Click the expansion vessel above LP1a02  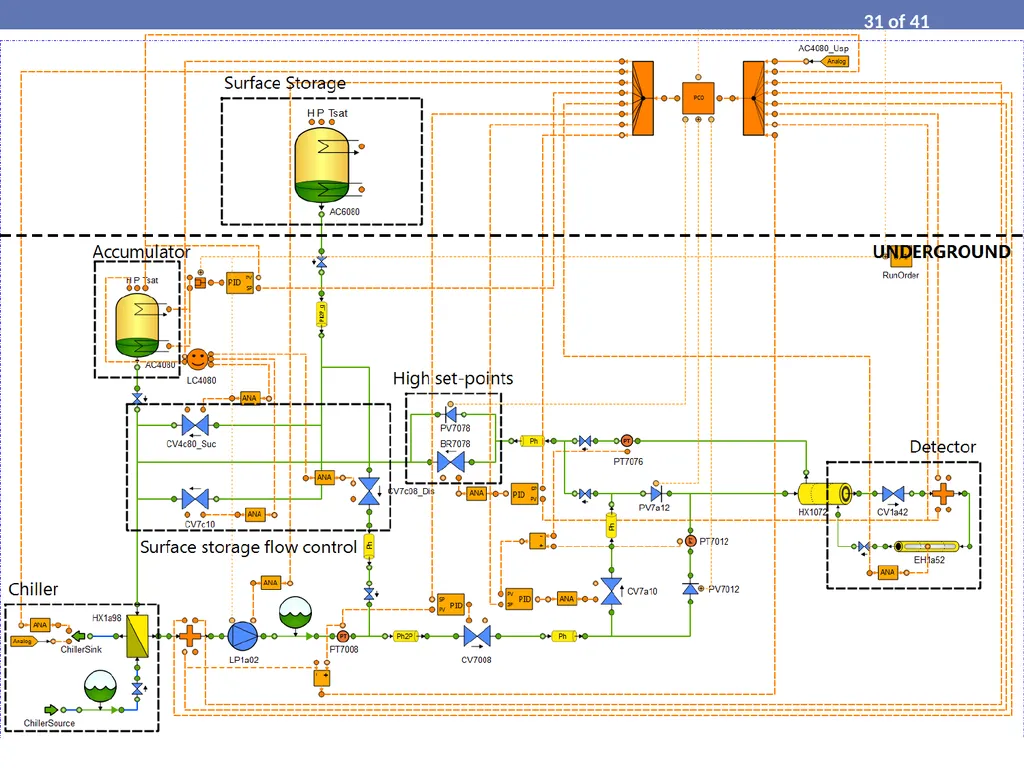[295, 613]
